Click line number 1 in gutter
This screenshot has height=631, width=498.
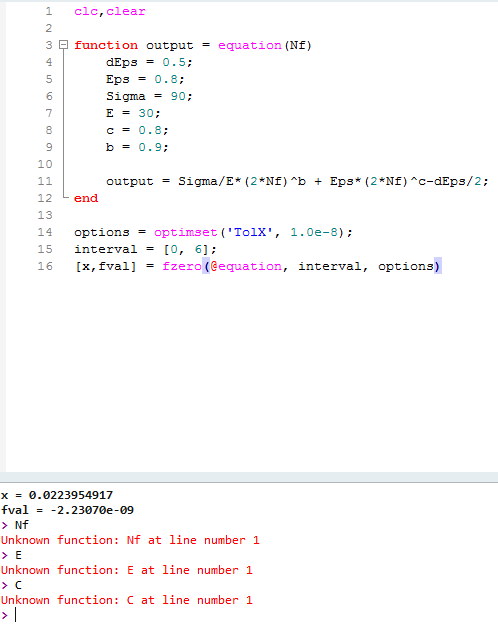(49, 11)
